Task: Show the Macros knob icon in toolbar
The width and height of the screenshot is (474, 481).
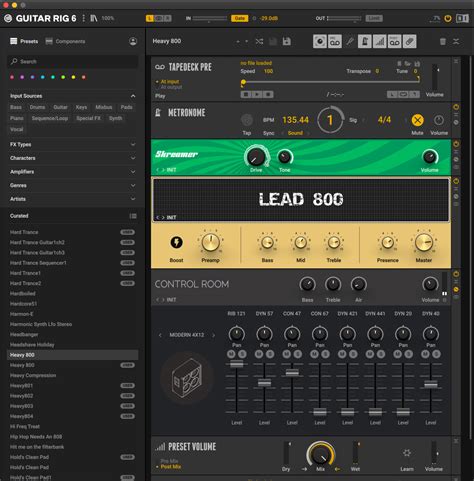Action: point(320,42)
